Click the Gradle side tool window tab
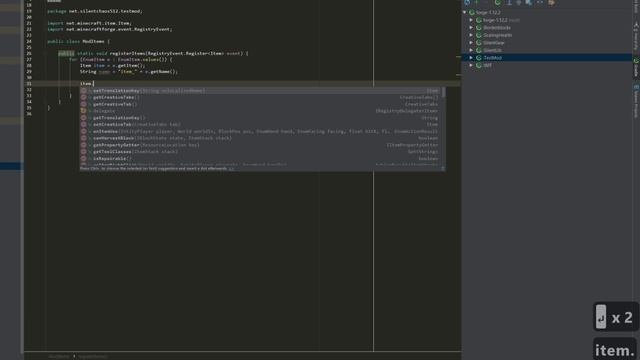Screen dimensions: 640x360 tap(636, 67)
